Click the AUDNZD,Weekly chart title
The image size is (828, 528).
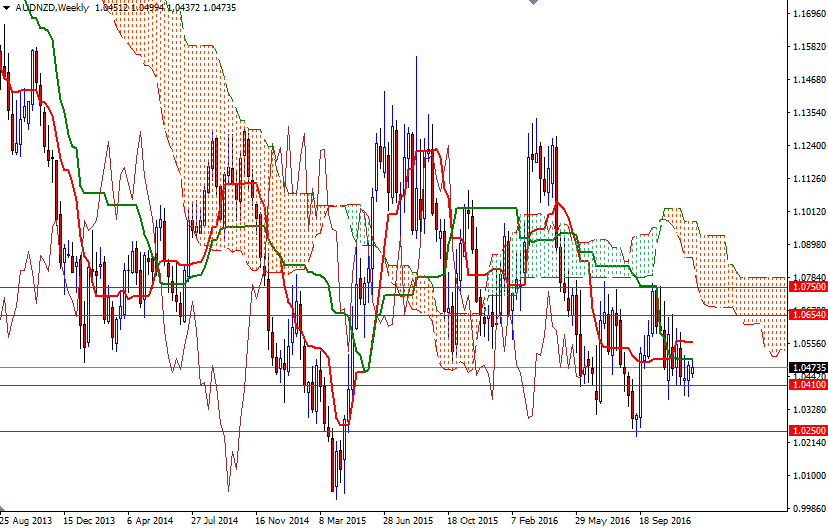[x=52, y=8]
